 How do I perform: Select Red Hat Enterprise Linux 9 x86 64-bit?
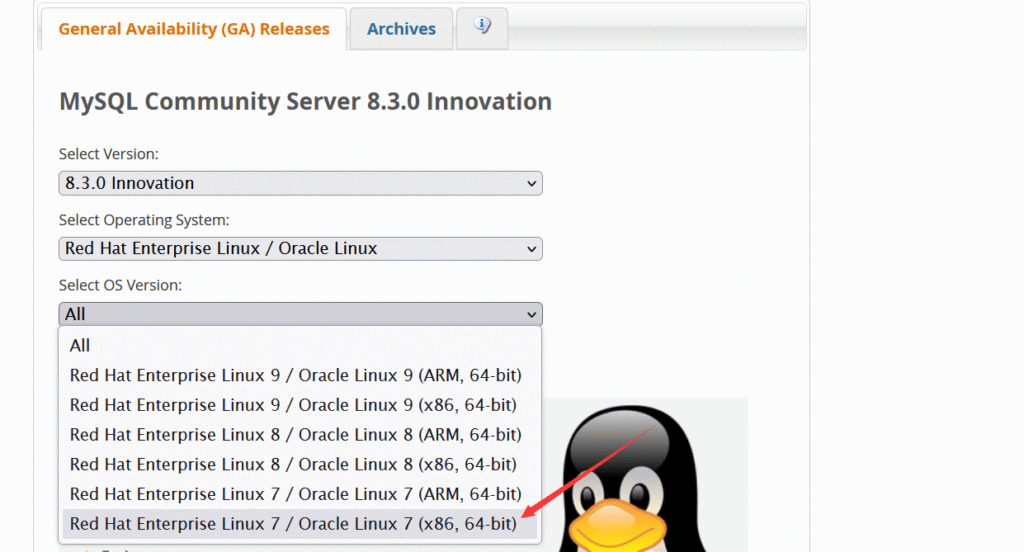(293, 405)
